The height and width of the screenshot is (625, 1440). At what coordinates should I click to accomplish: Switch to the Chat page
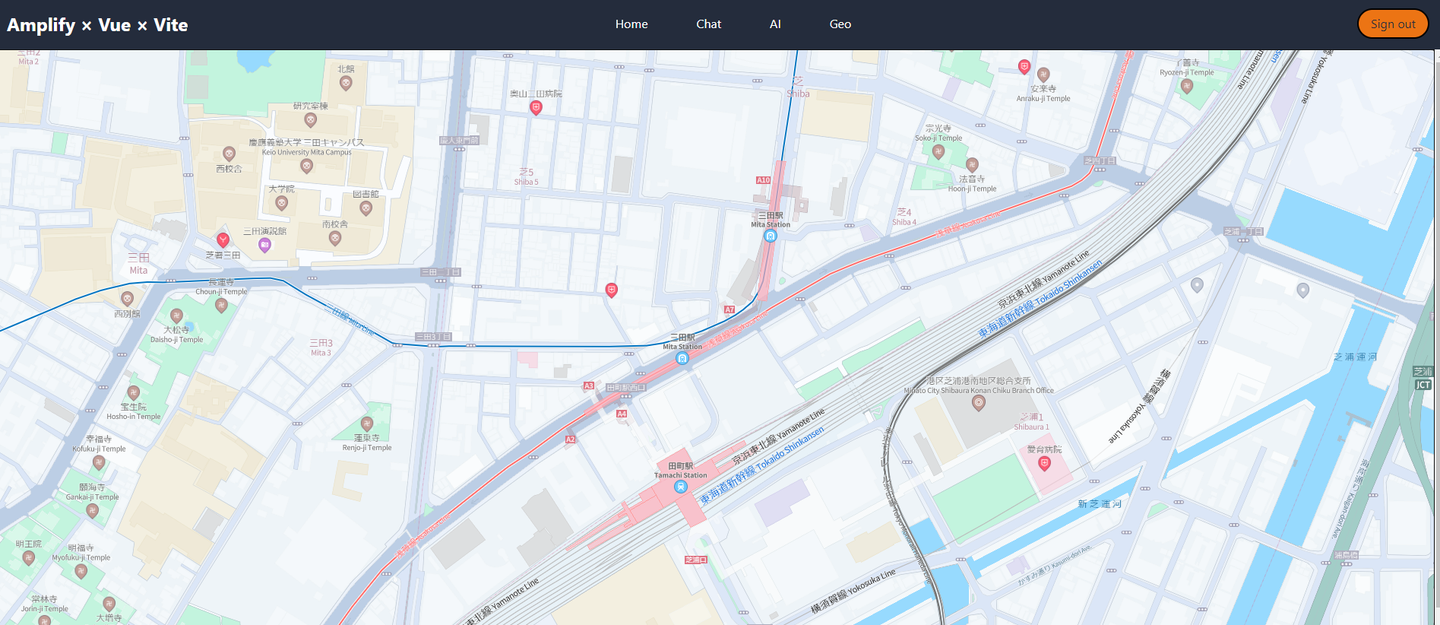708,24
